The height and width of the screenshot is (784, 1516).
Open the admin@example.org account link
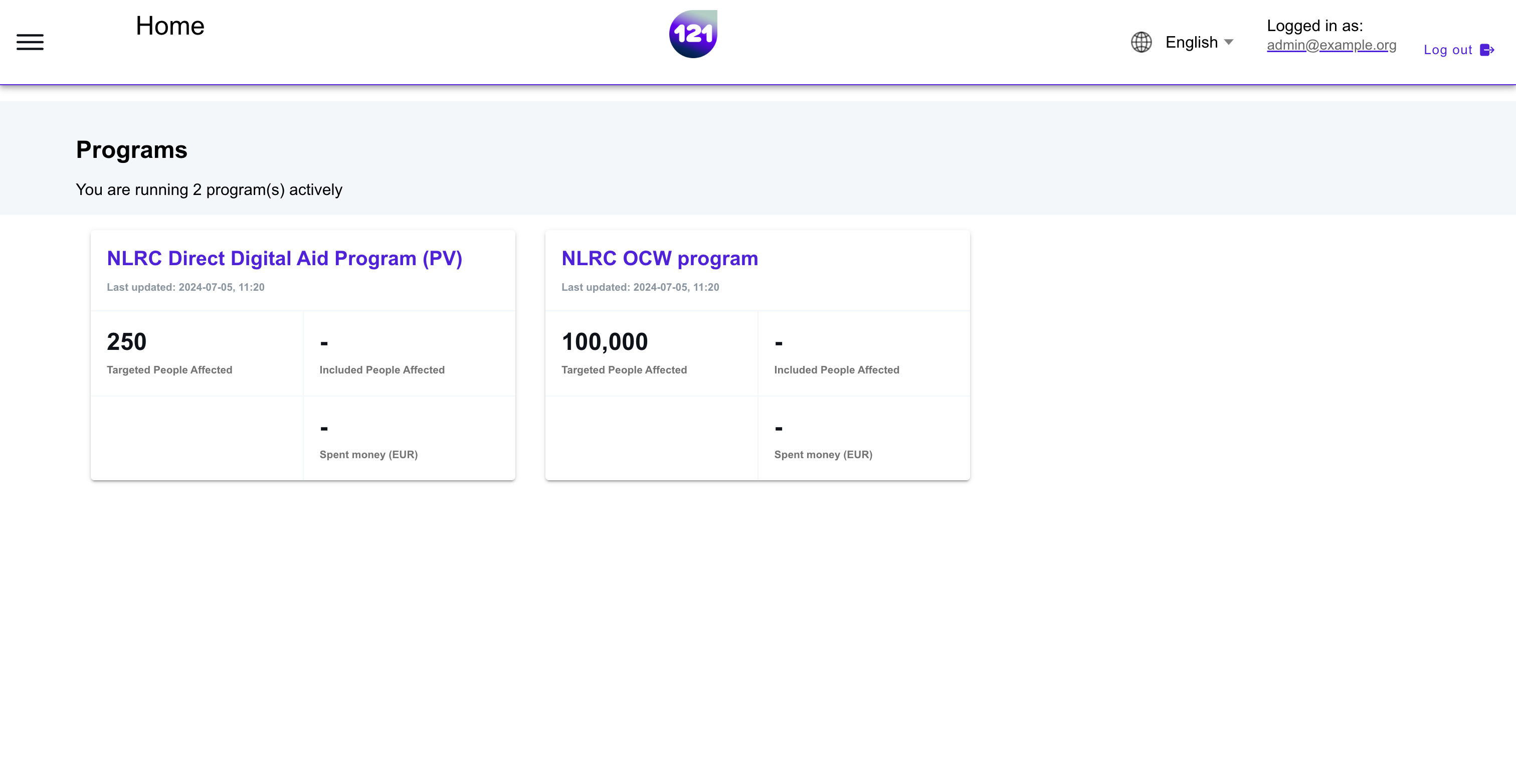tap(1331, 45)
